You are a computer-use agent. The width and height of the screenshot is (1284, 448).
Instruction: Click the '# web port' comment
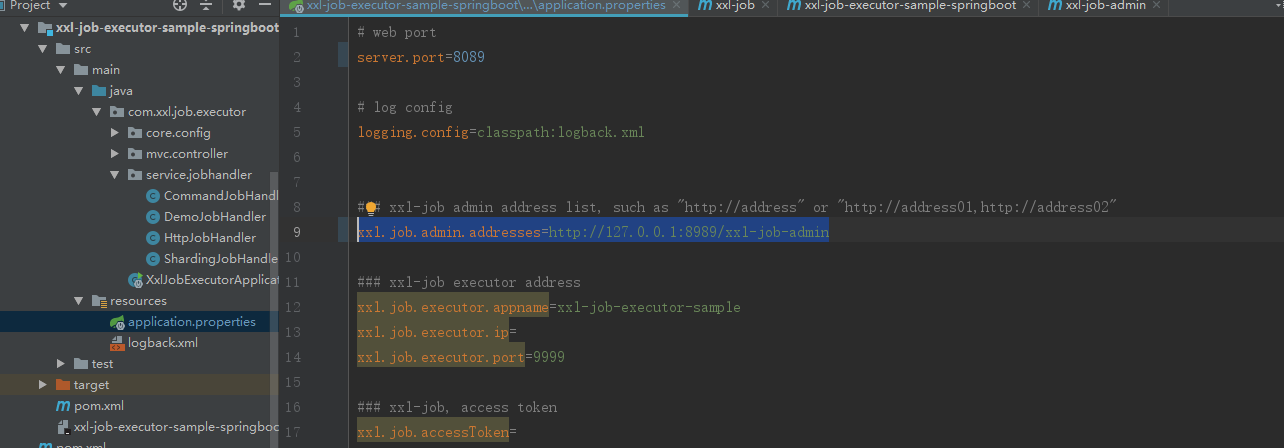coord(397,33)
